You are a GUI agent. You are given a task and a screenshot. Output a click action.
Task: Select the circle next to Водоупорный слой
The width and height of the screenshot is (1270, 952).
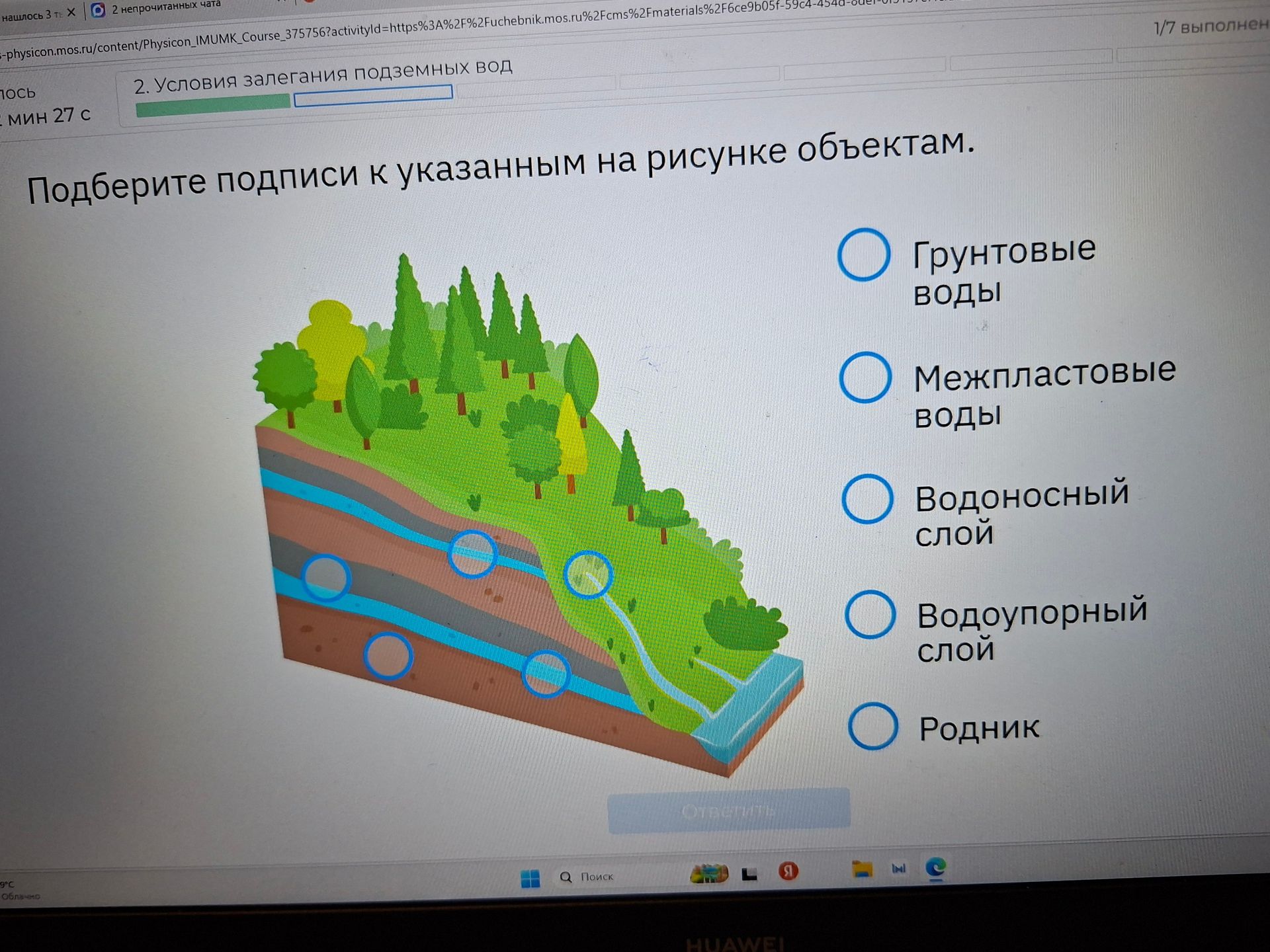[870, 614]
